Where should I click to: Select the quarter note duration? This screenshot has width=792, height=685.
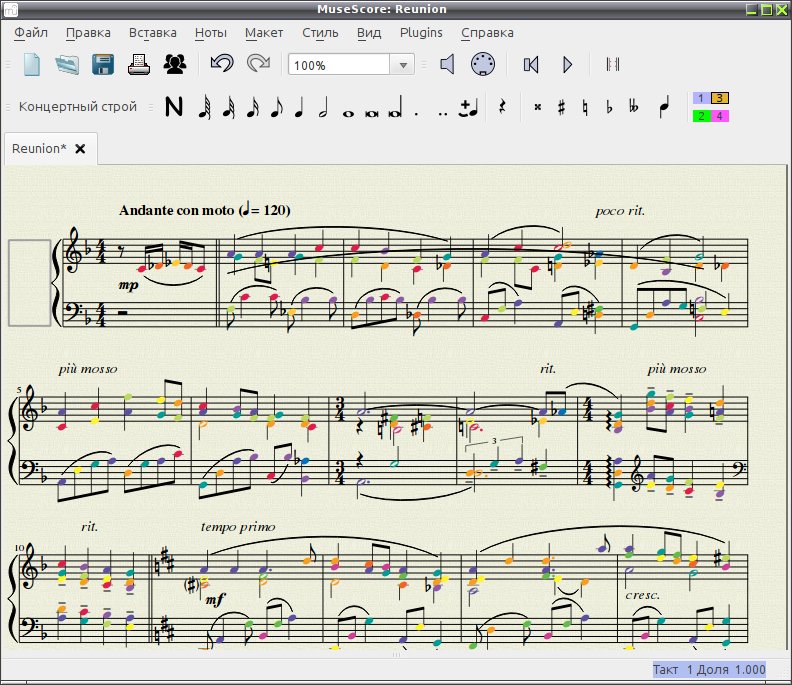click(300, 107)
